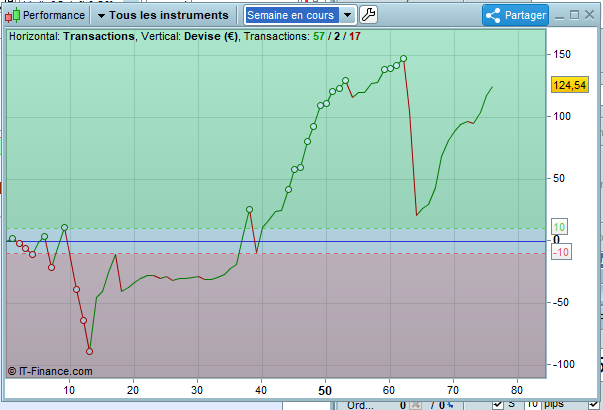This screenshot has height=410, width=603.
Task: Click the Performance candlestick icon
Action: tap(13, 15)
